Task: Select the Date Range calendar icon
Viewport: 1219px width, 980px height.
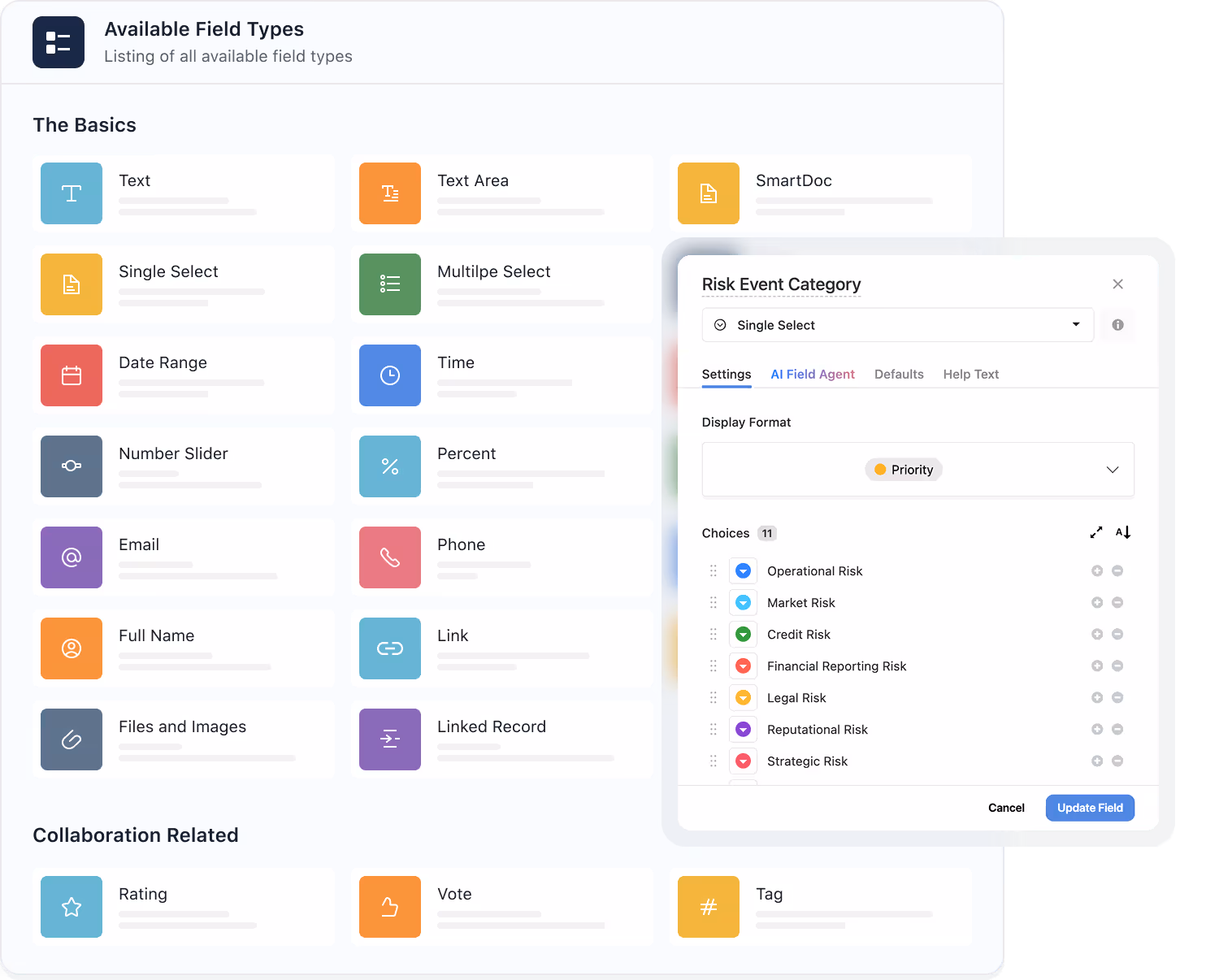Action: (x=72, y=375)
